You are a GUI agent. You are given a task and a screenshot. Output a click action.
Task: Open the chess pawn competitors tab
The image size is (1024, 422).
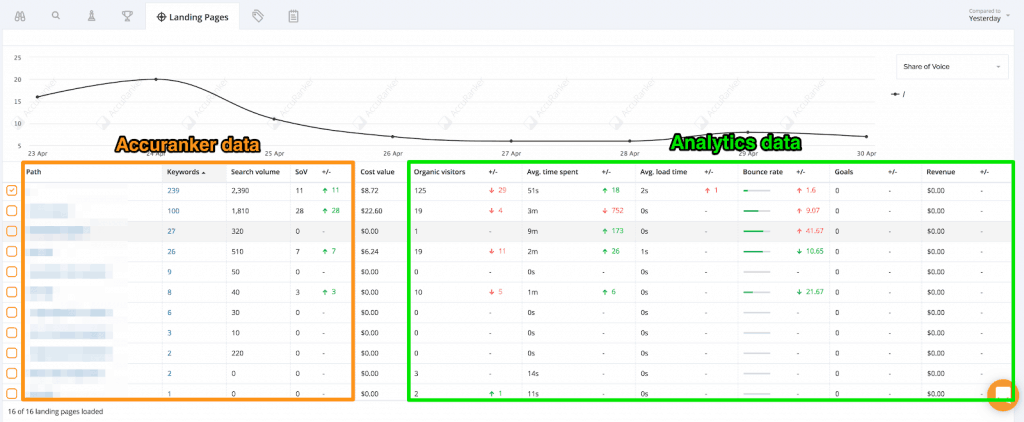pyautogui.click(x=91, y=16)
